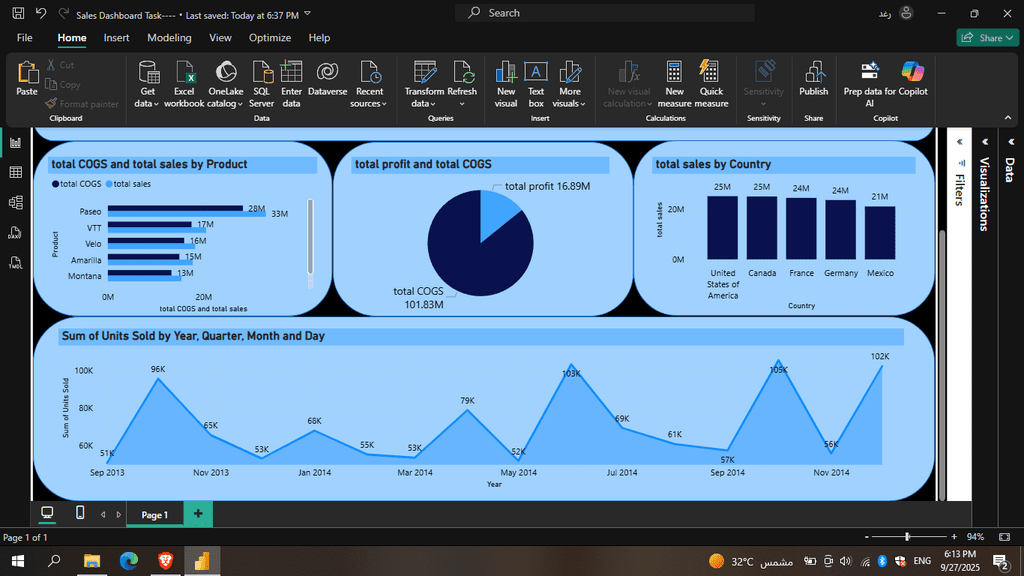Switch to desktop layout view

click(x=46, y=513)
